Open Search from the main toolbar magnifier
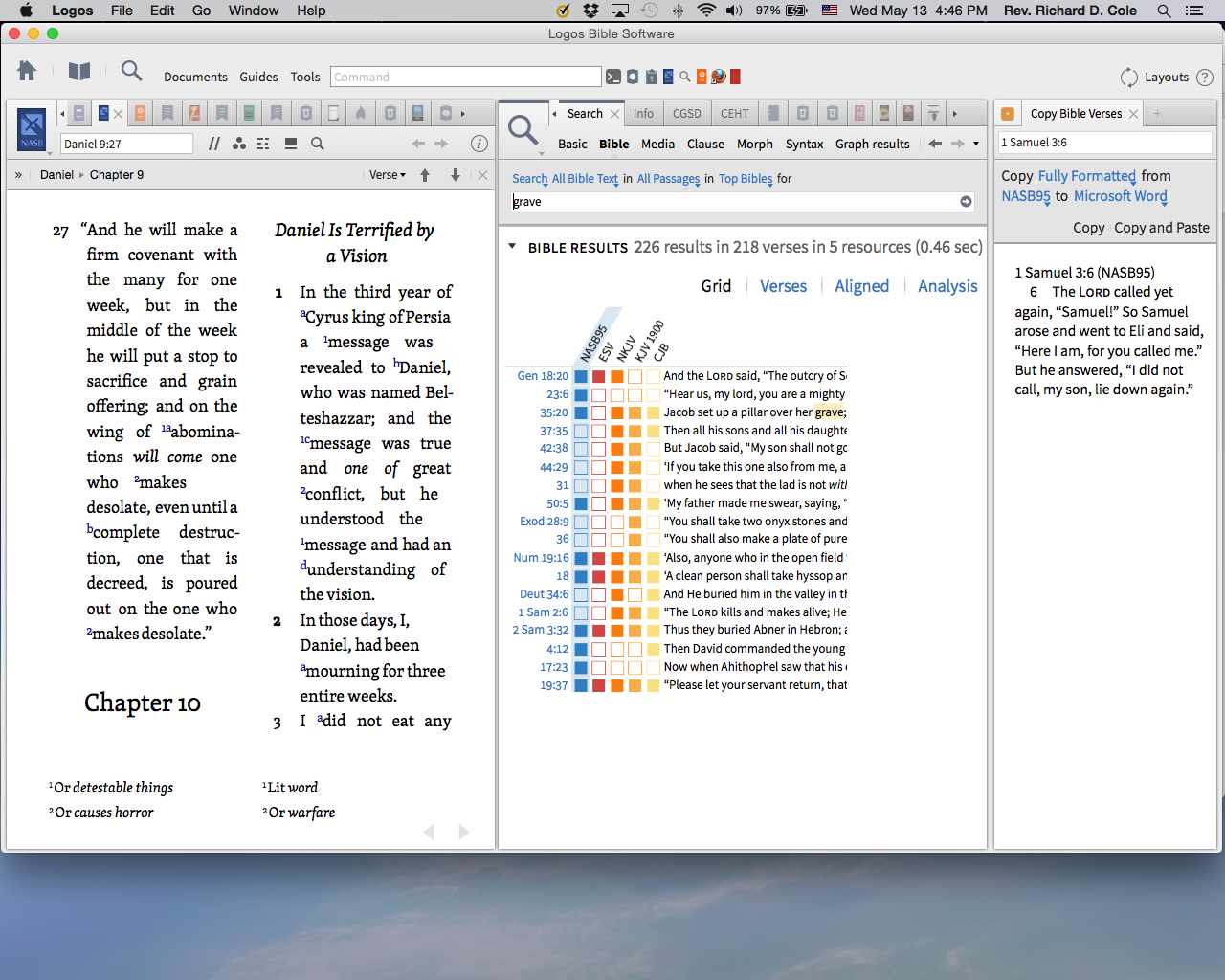This screenshot has height=980, width=1225. (131, 71)
